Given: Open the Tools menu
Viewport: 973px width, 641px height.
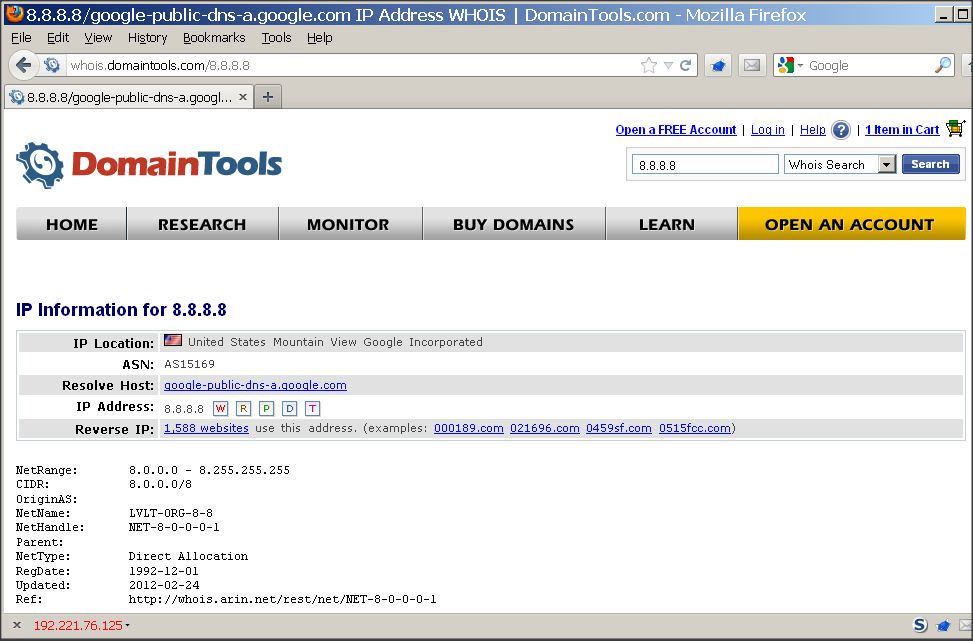Looking at the screenshot, I should (x=276, y=38).
